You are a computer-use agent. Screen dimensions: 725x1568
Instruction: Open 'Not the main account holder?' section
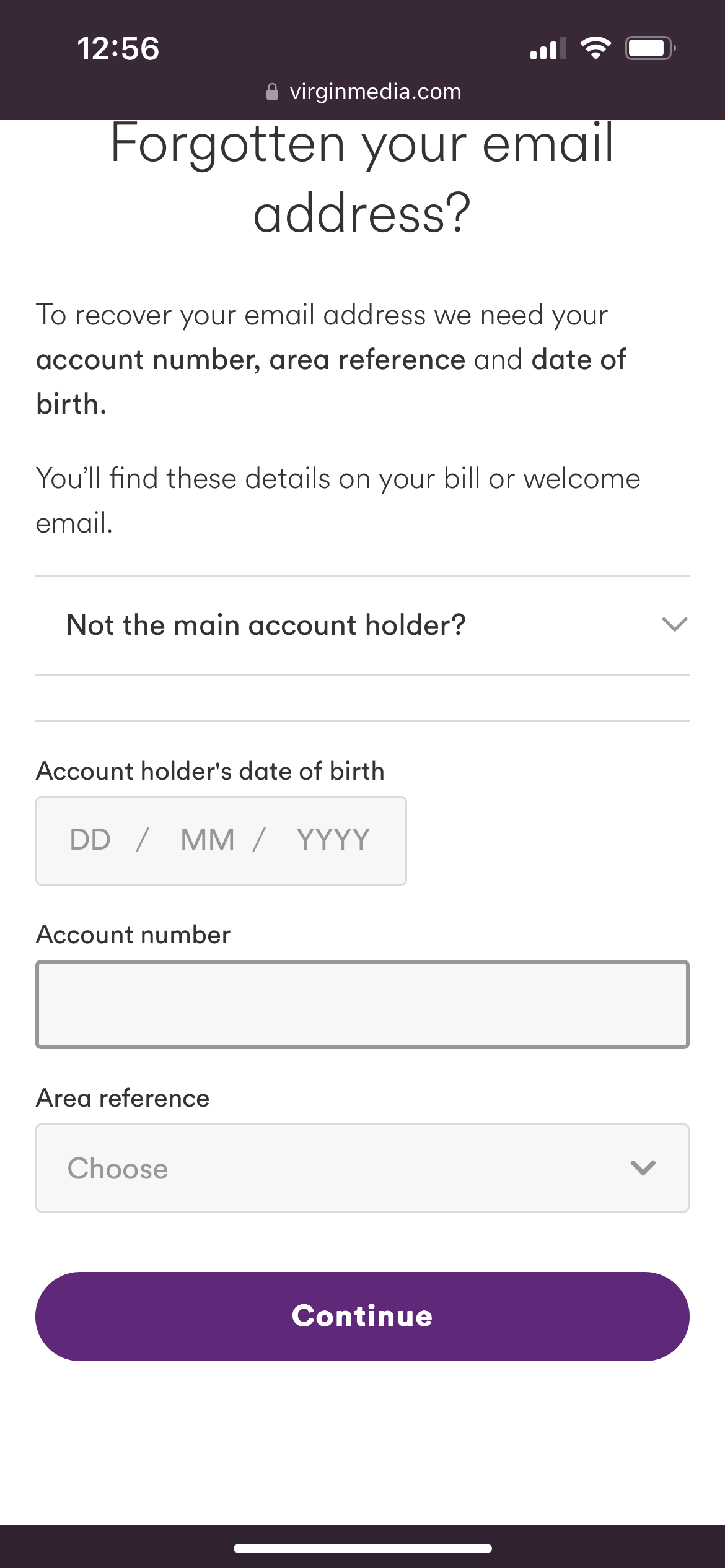tap(362, 625)
